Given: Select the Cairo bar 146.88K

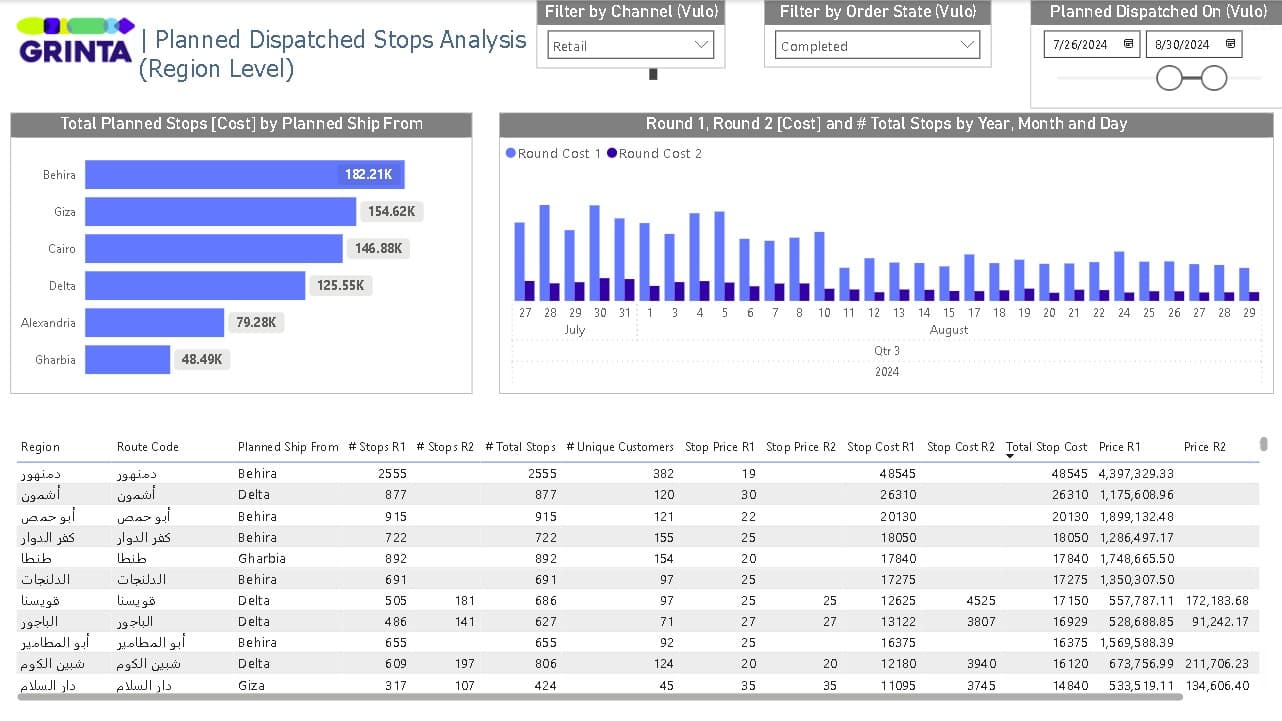Looking at the screenshot, I should point(214,248).
